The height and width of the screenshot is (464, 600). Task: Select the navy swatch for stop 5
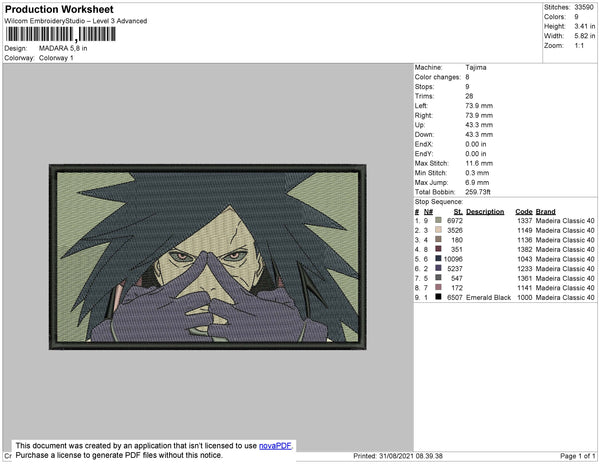[439, 259]
